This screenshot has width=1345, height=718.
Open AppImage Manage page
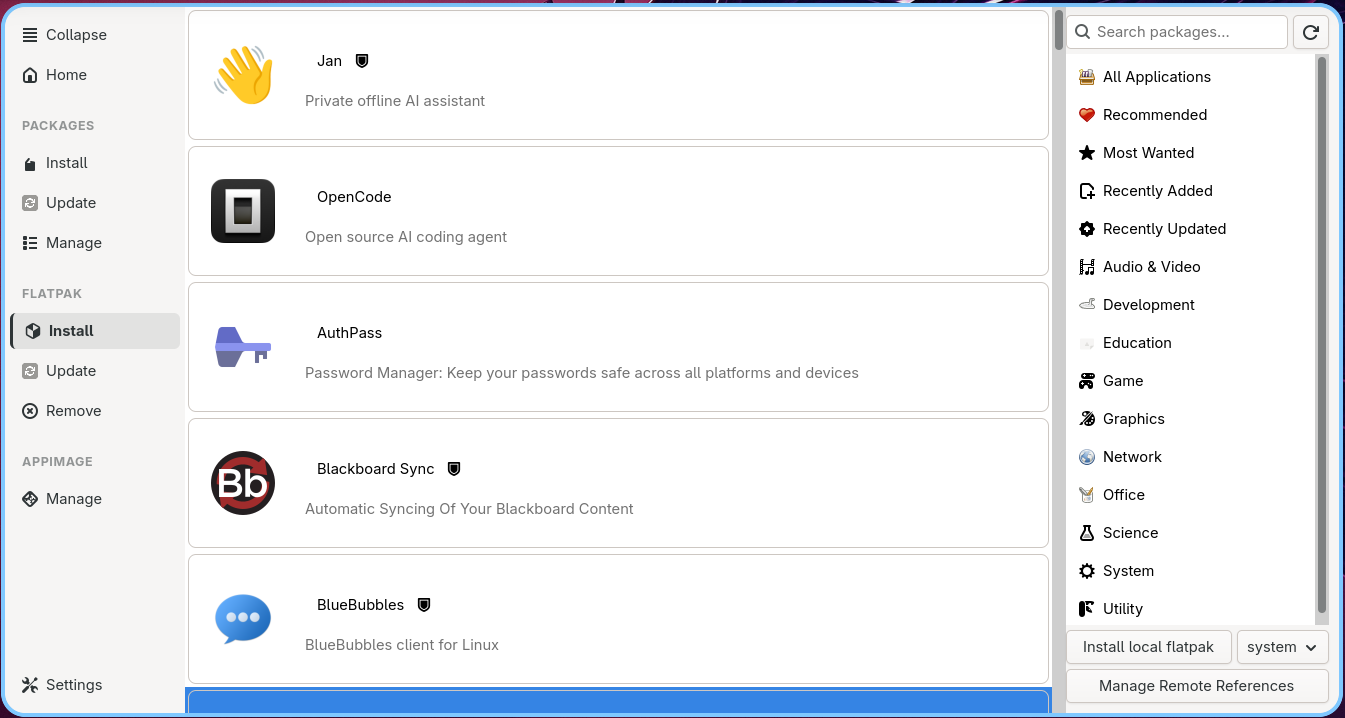[x=95, y=499]
